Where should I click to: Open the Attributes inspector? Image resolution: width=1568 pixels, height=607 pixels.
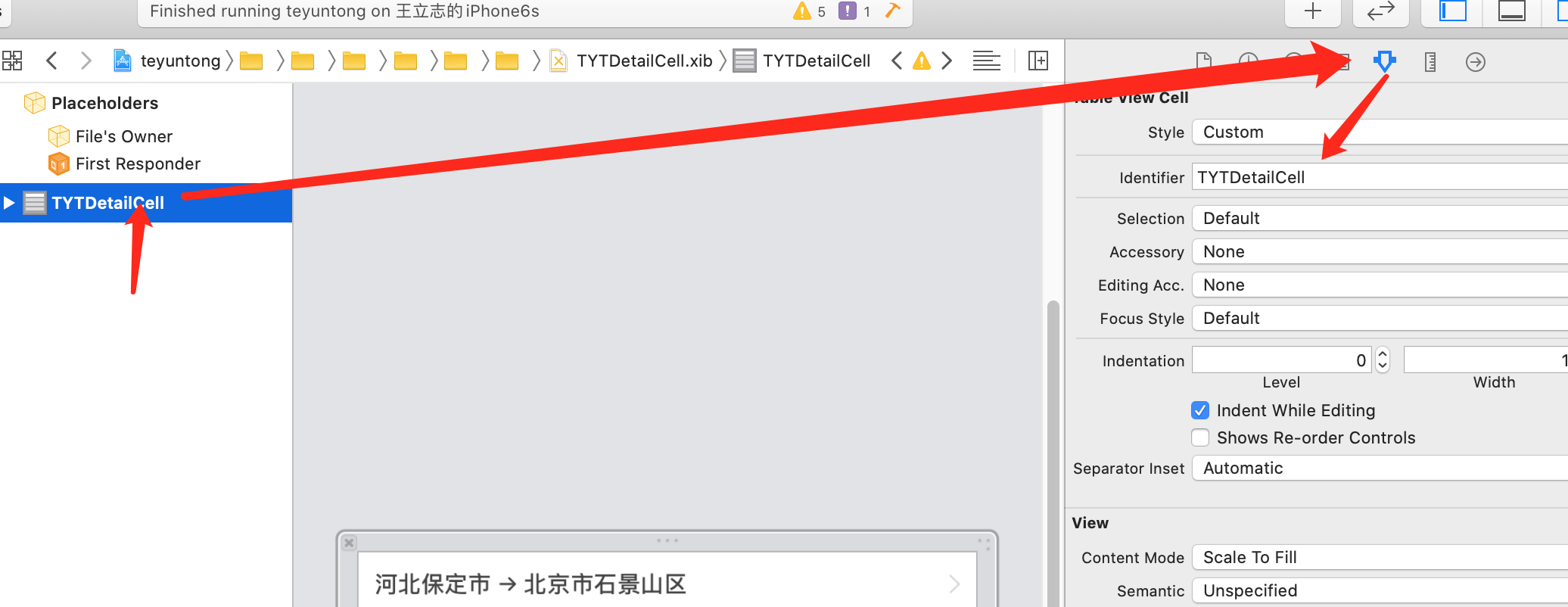click(x=1384, y=61)
